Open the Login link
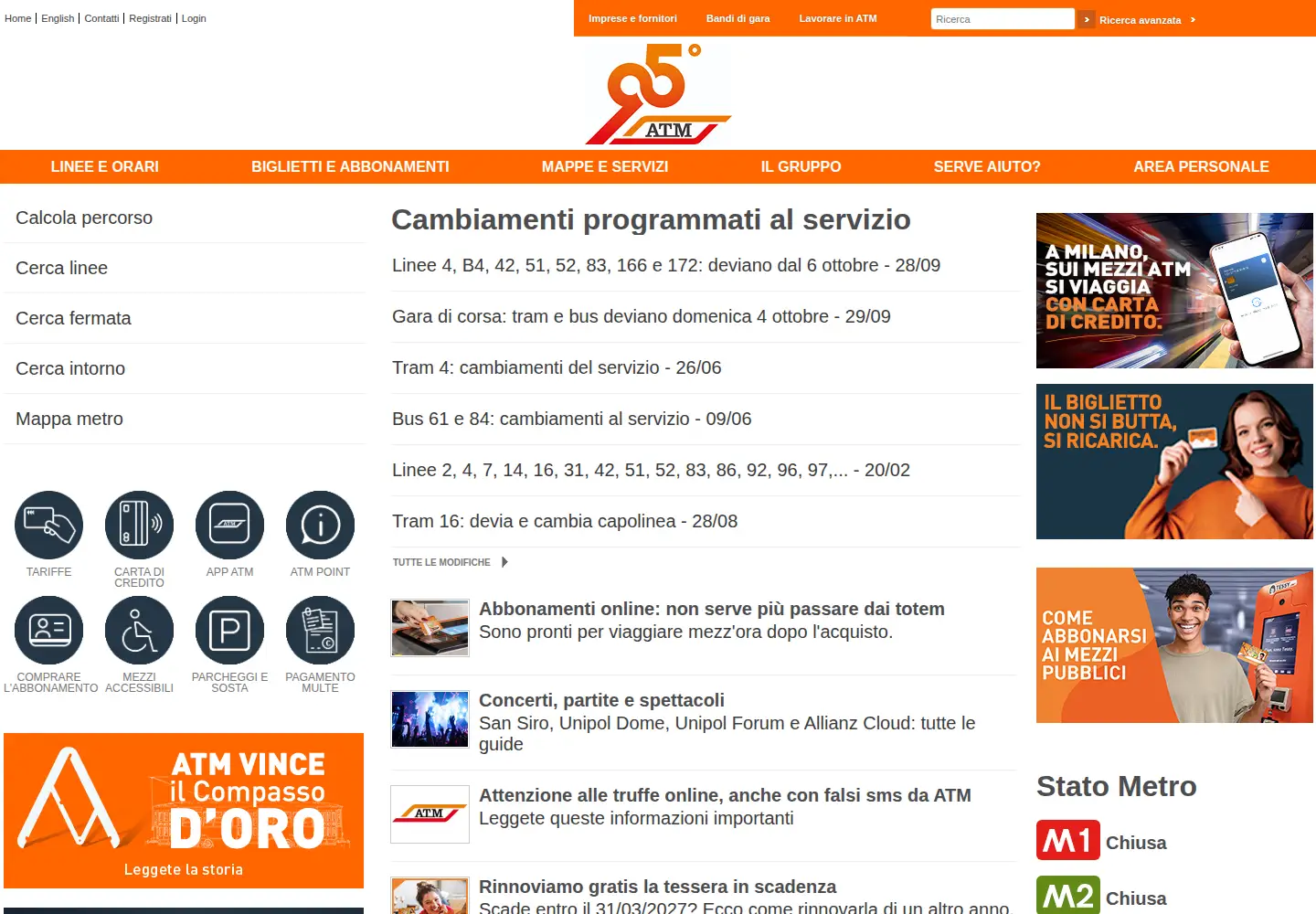The image size is (1316, 914). 194,18
